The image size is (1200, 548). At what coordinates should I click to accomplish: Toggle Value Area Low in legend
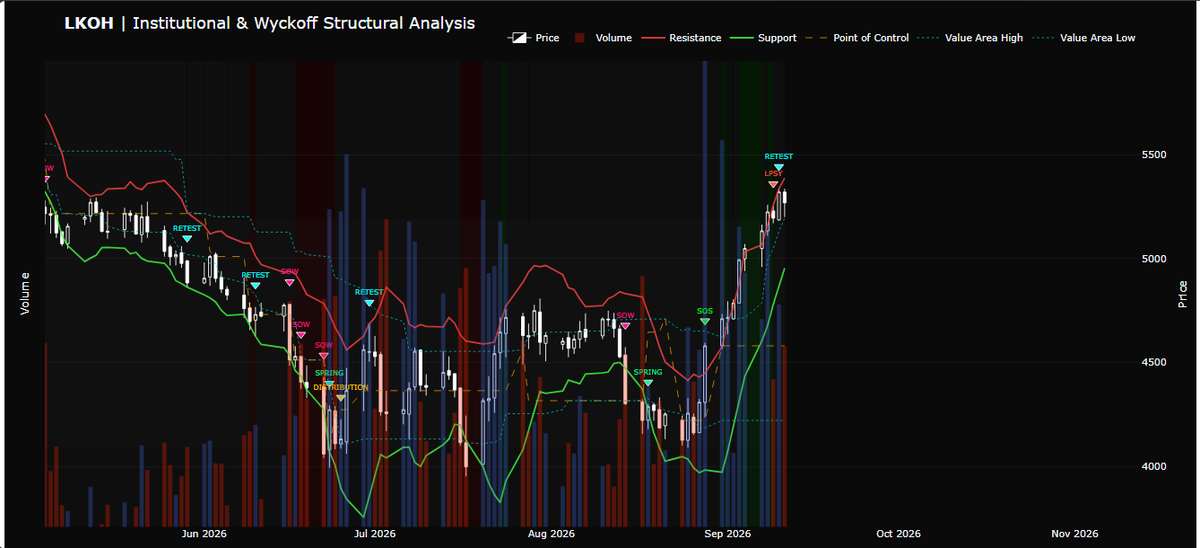(x=1086, y=38)
